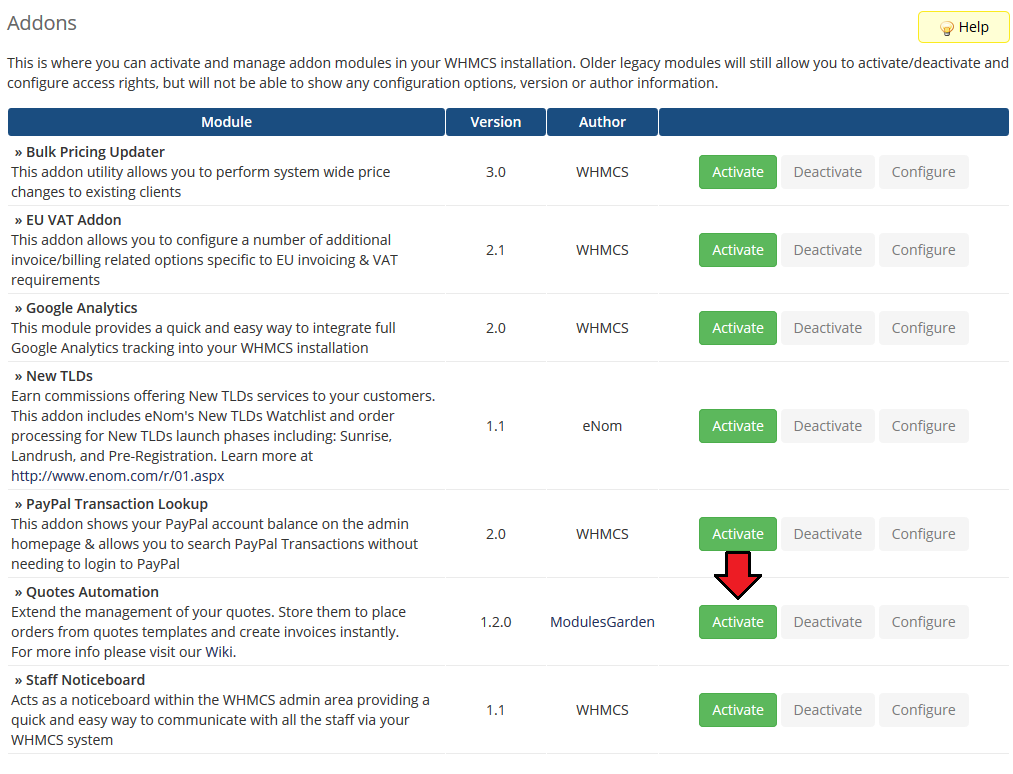Click the ModulesGarden author cell
Image resolution: width=1013 pixels, height=774 pixels.
pos(602,622)
